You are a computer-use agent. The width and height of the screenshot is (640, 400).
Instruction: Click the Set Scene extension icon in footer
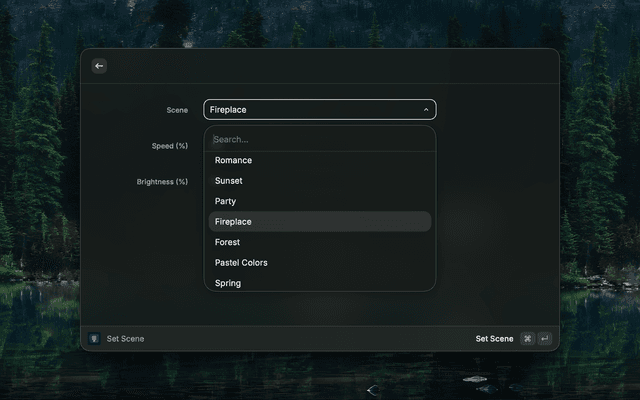(94, 339)
